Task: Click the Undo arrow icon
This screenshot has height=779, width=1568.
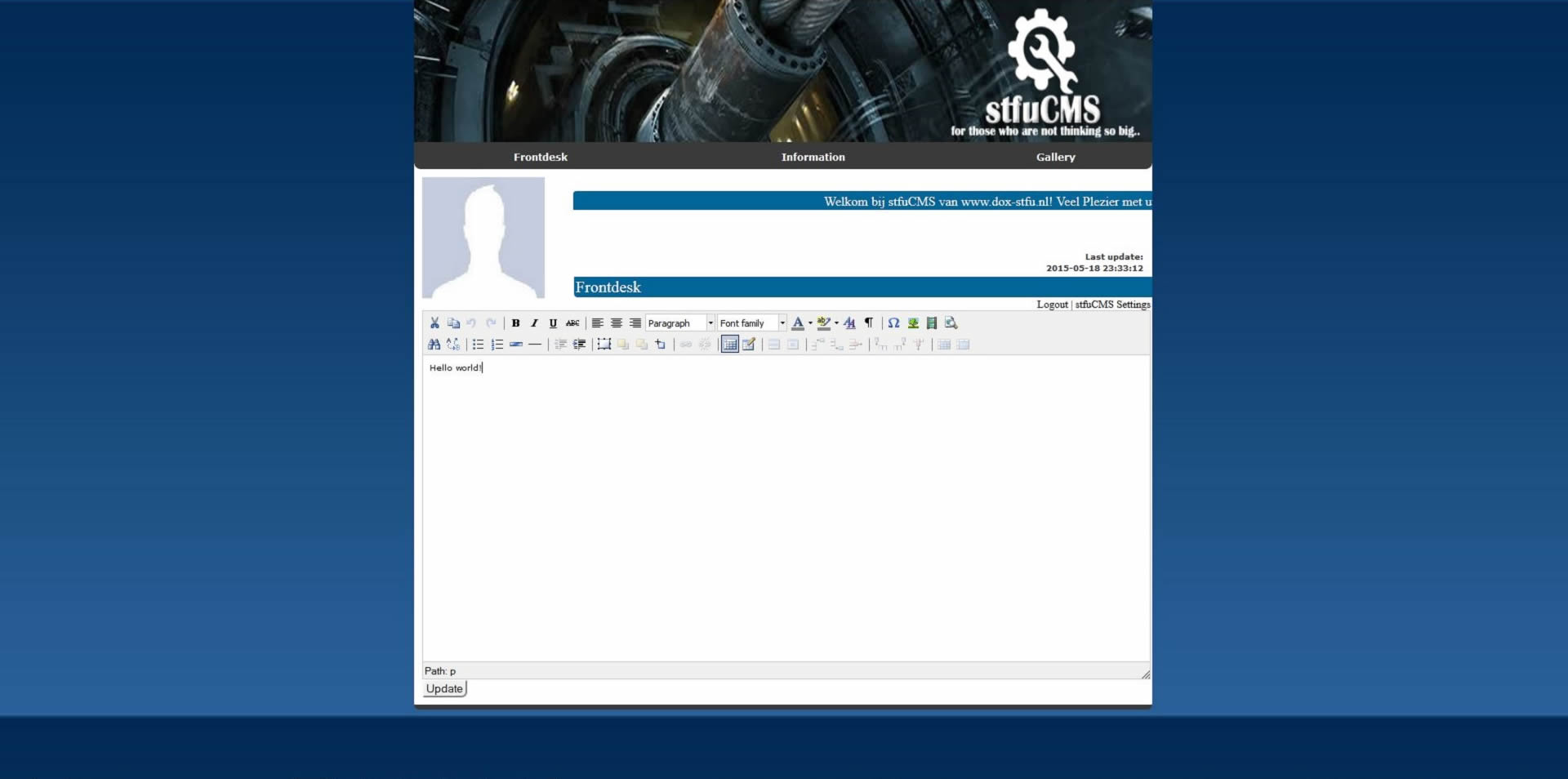Action: click(x=471, y=323)
